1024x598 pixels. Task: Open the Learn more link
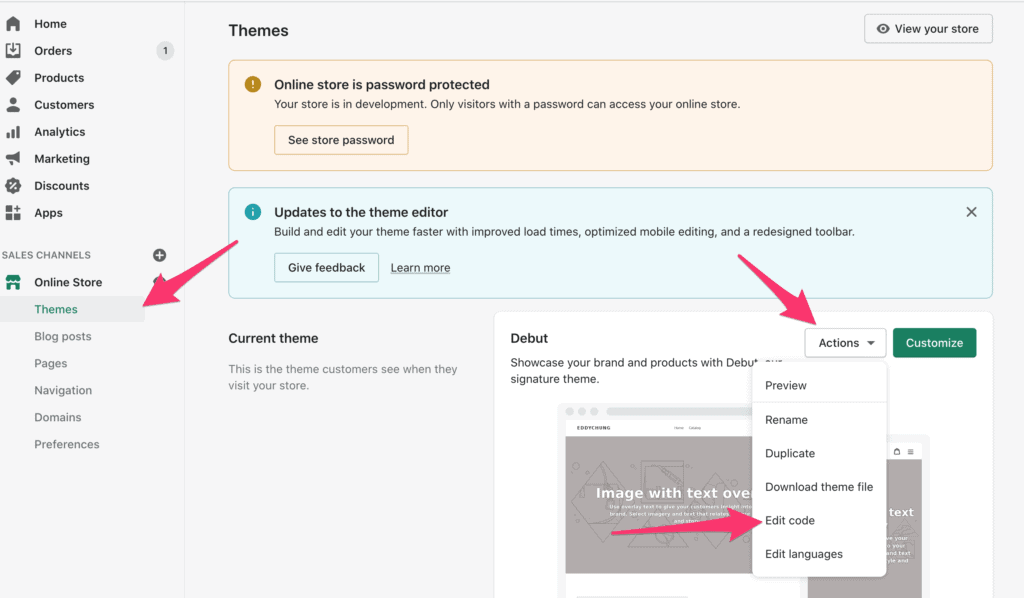point(419,267)
